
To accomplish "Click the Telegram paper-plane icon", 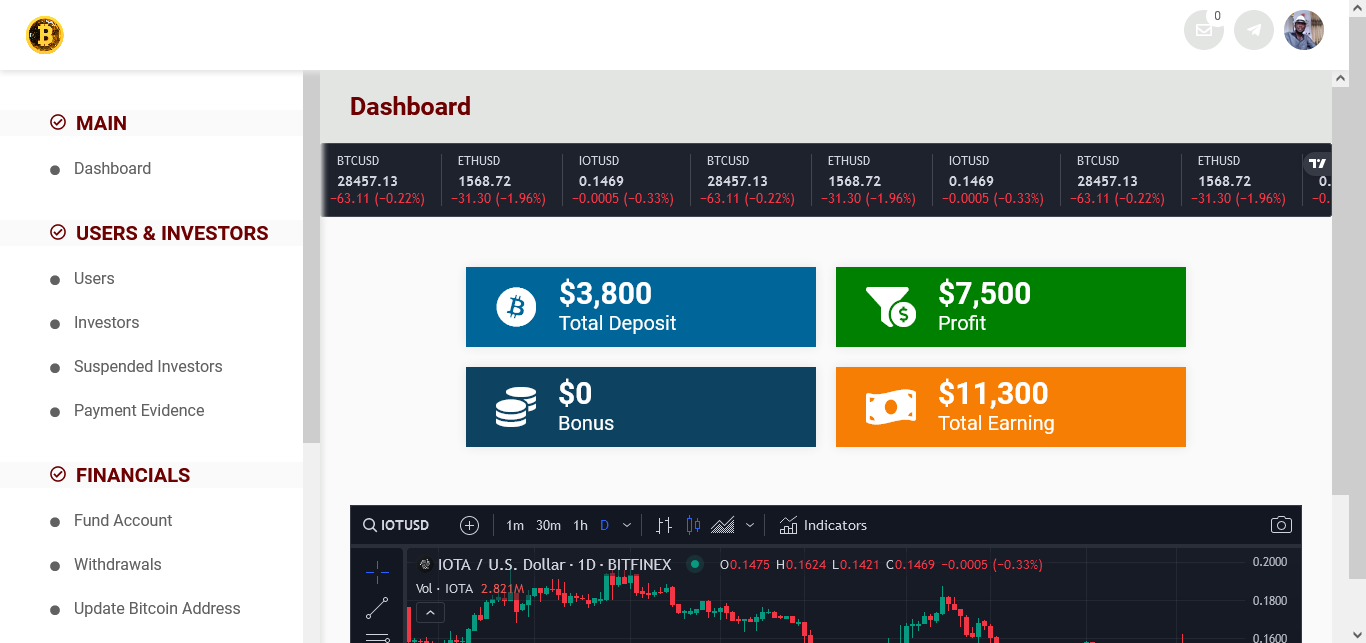I will (x=1254, y=30).
